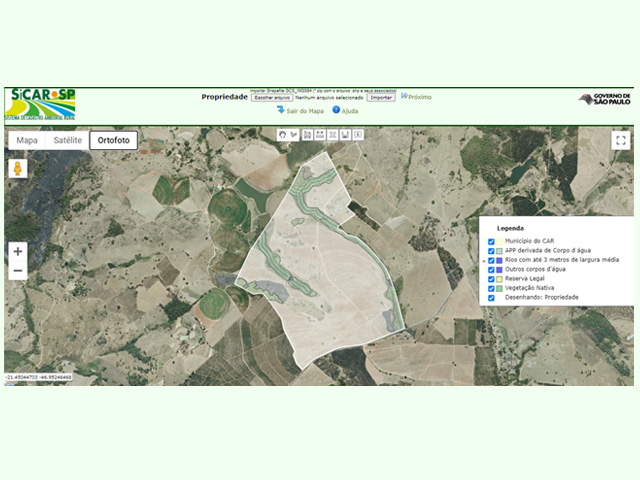Switch to the Mapa view tab

click(26, 140)
